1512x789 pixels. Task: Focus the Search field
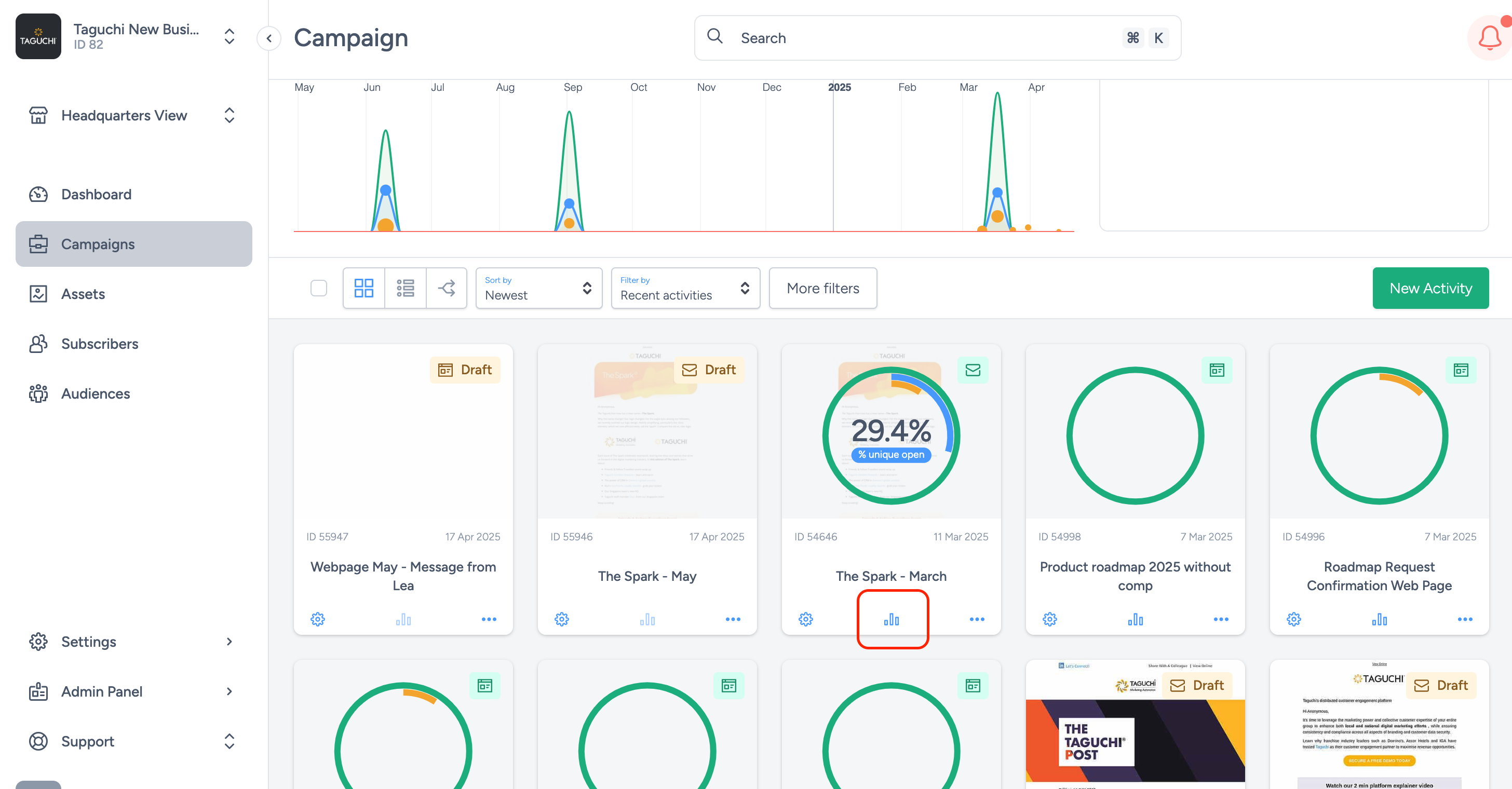937,38
